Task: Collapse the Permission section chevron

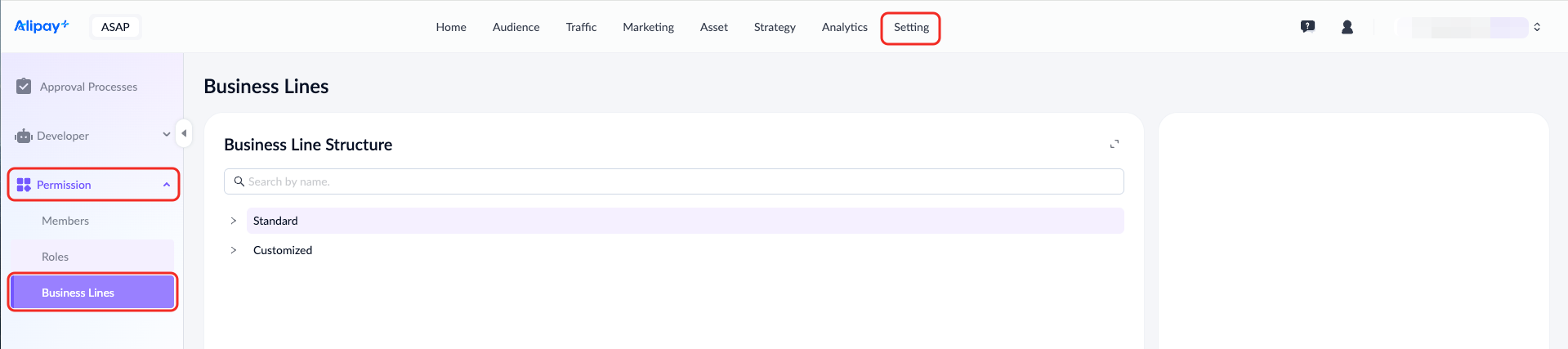Action: (x=167, y=185)
